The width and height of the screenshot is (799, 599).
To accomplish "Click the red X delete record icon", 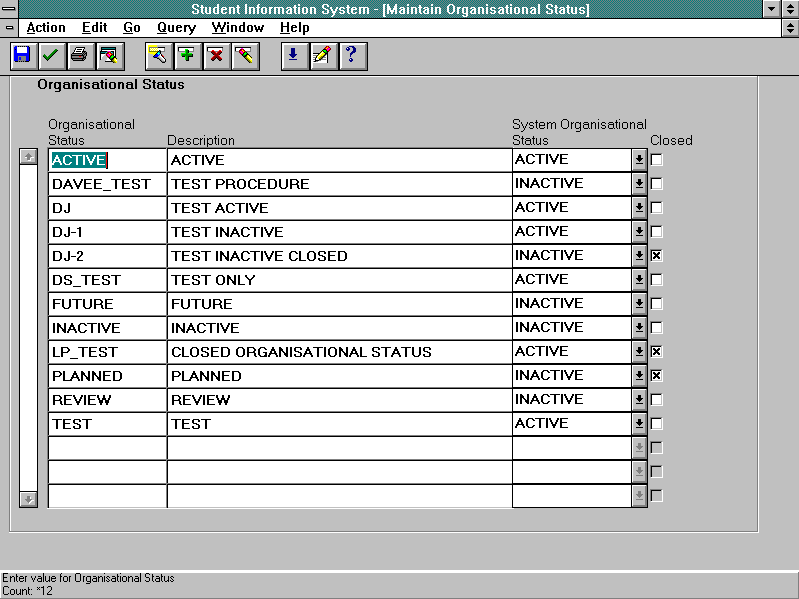I will [215, 55].
